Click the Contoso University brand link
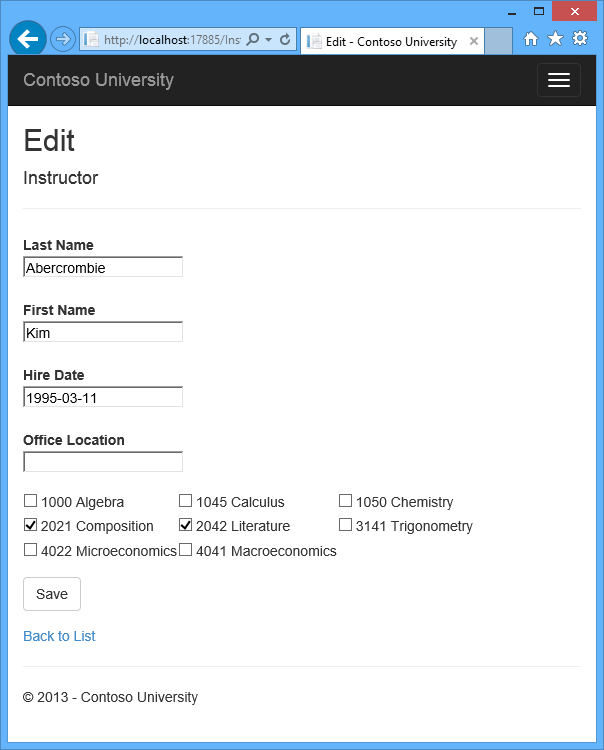 coord(98,80)
